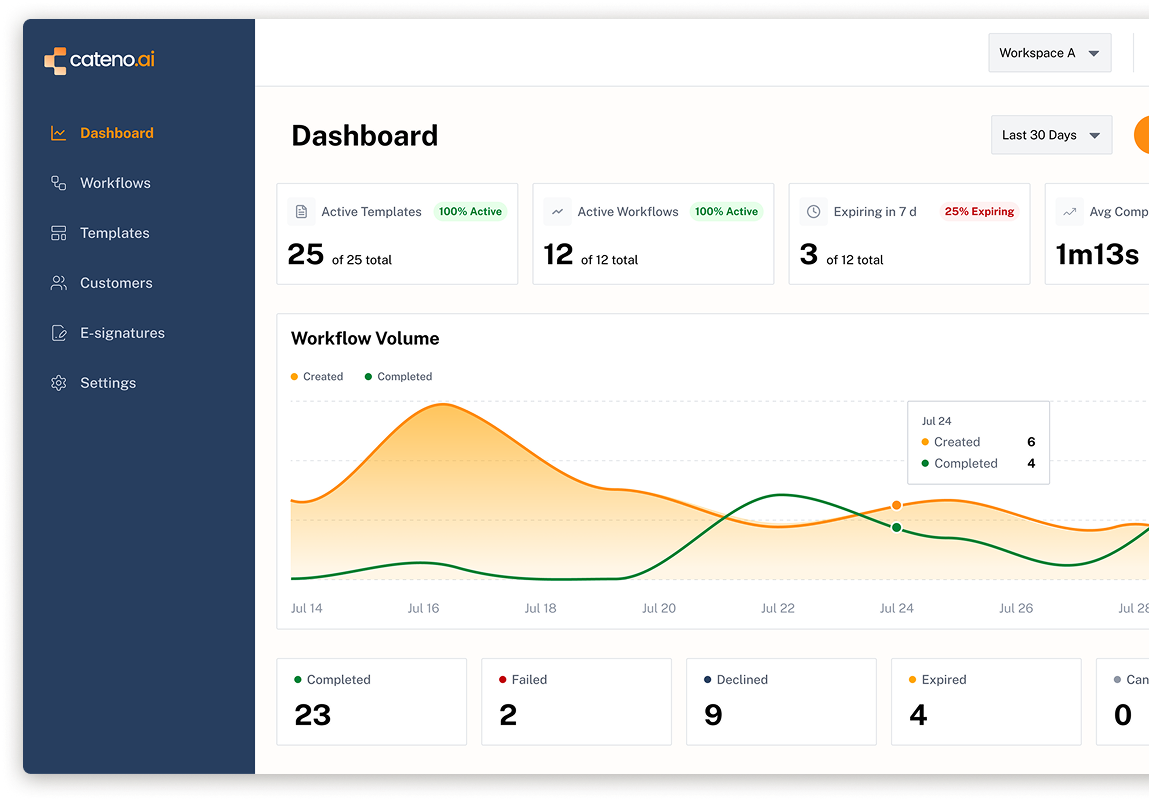Click the Jul 20 axis label
This screenshot has height=801, width=1149.
coord(659,608)
